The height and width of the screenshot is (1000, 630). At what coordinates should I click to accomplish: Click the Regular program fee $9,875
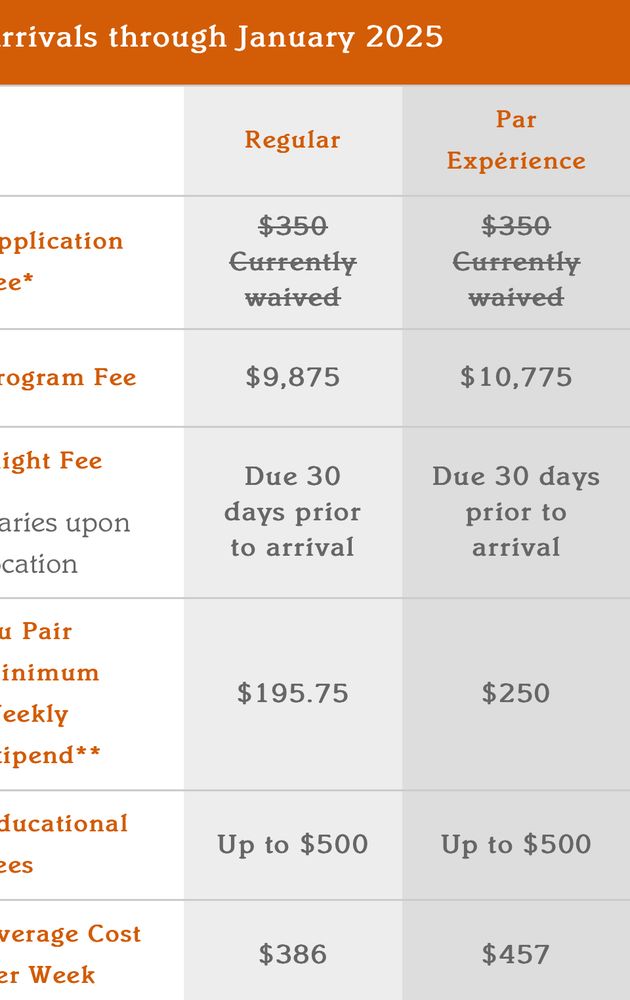[x=293, y=377]
